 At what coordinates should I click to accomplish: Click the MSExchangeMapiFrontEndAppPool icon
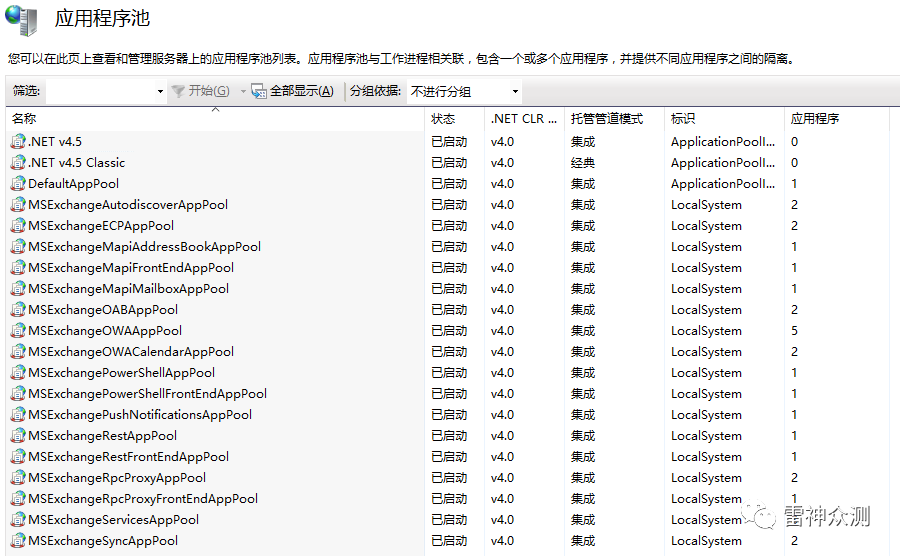click(x=18, y=267)
